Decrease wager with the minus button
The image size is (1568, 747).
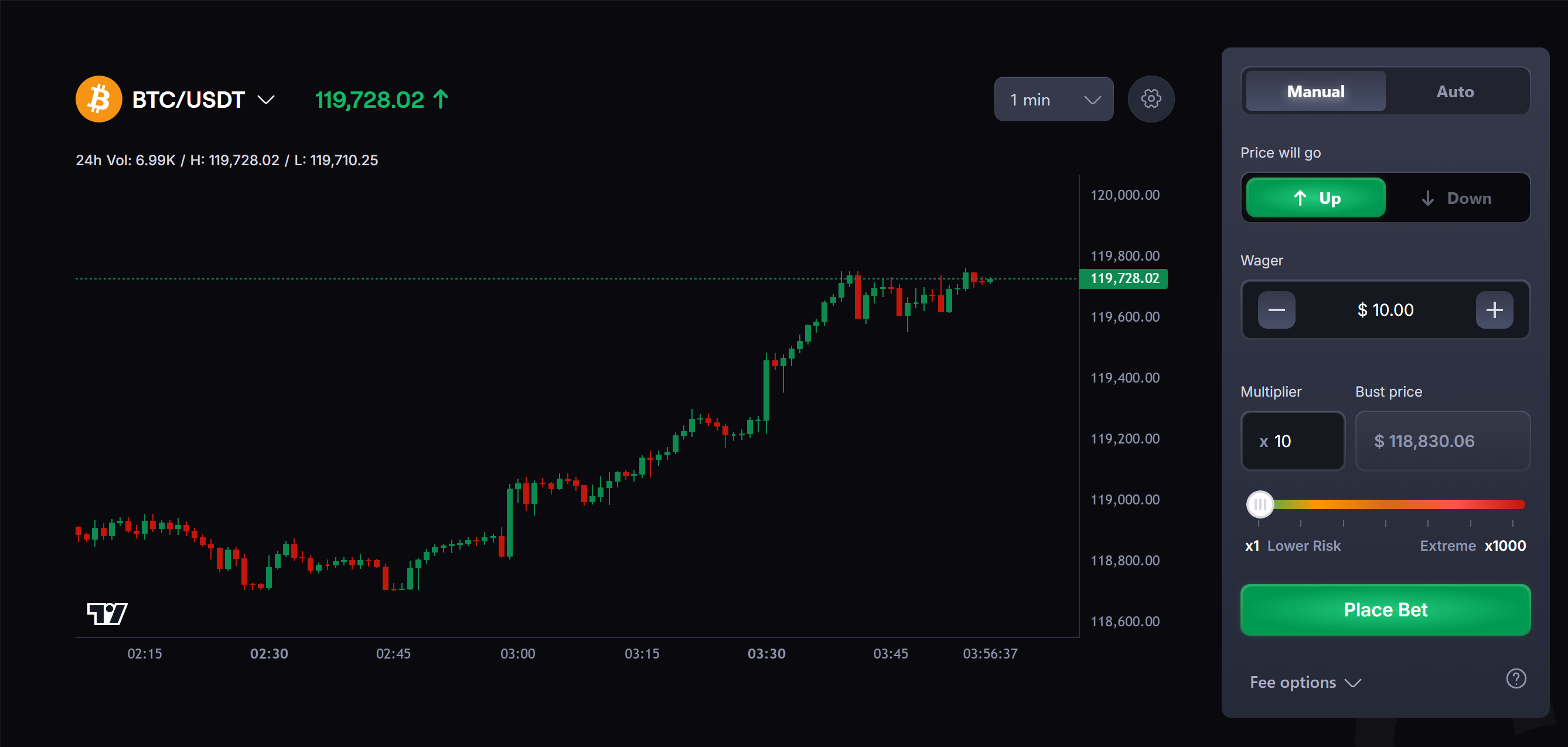point(1276,310)
